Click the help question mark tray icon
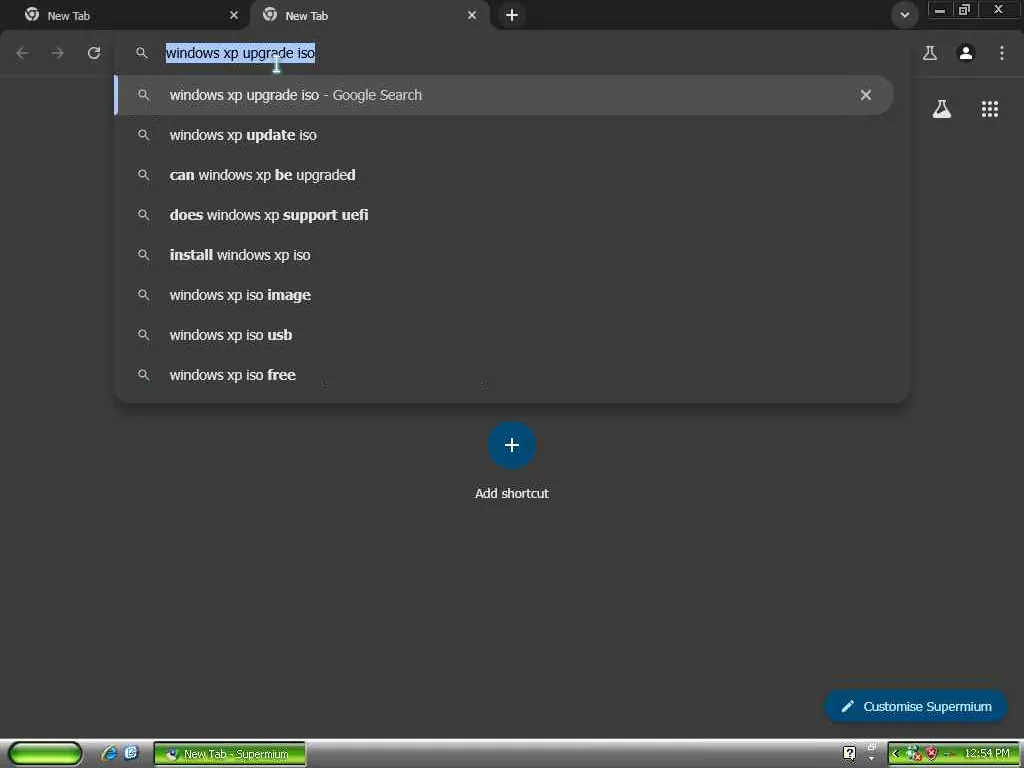 tap(849, 754)
